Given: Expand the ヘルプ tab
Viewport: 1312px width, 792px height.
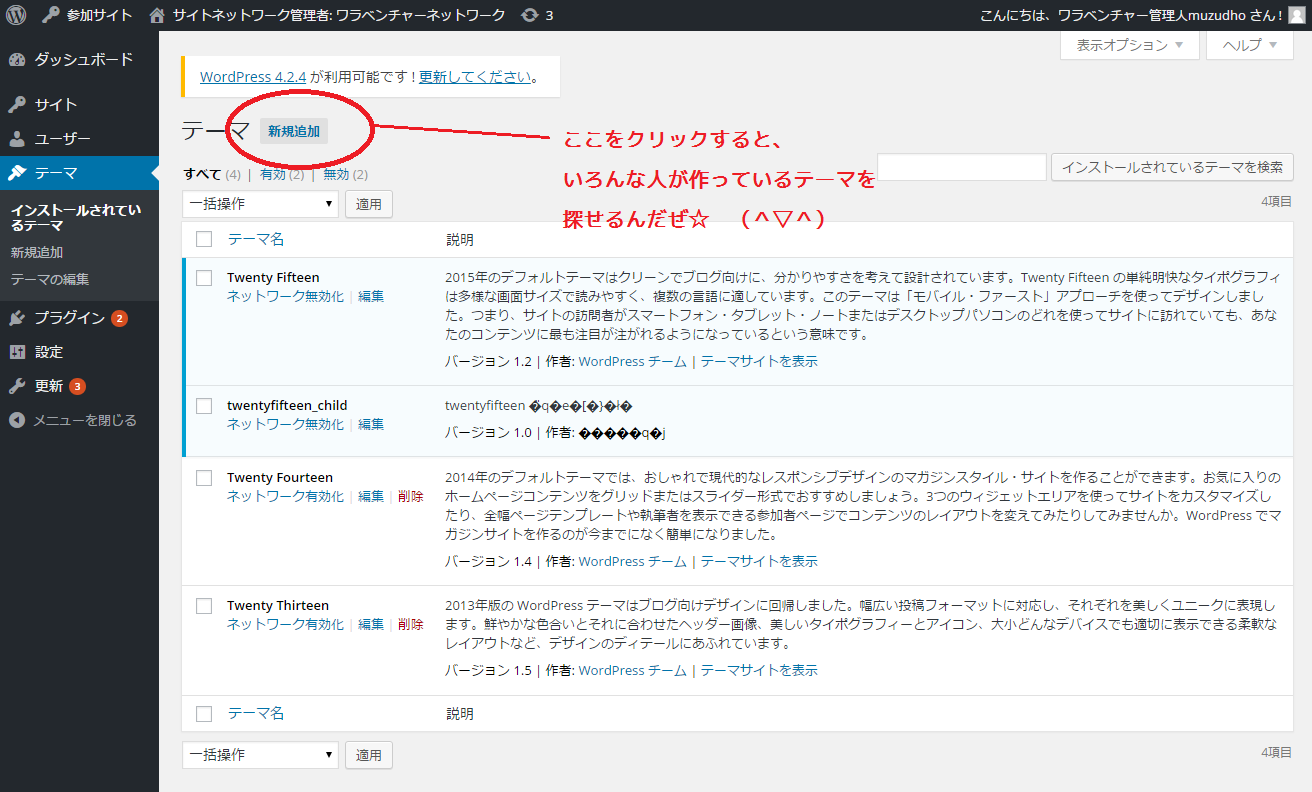Looking at the screenshot, I should tap(1250, 45).
